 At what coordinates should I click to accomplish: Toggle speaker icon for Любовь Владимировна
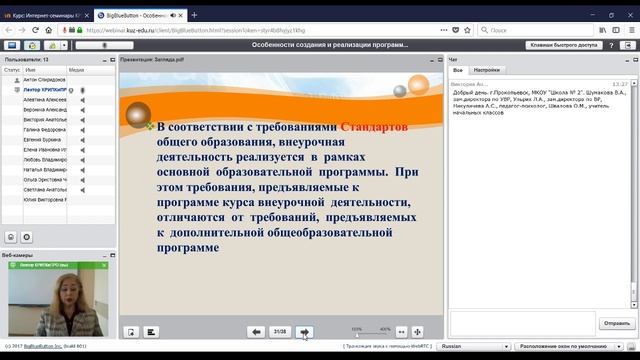coord(82,160)
